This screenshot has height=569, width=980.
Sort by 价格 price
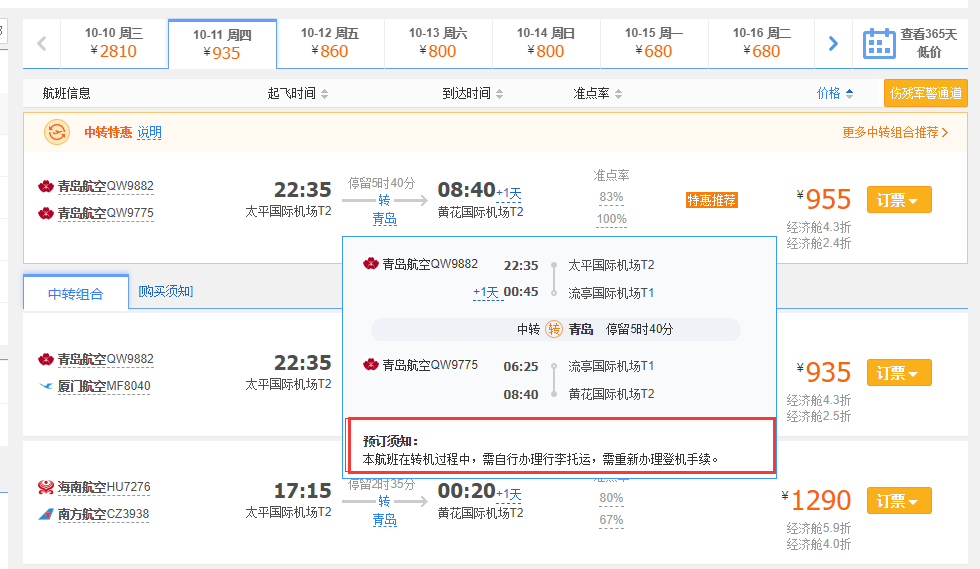pyautogui.click(x=835, y=94)
